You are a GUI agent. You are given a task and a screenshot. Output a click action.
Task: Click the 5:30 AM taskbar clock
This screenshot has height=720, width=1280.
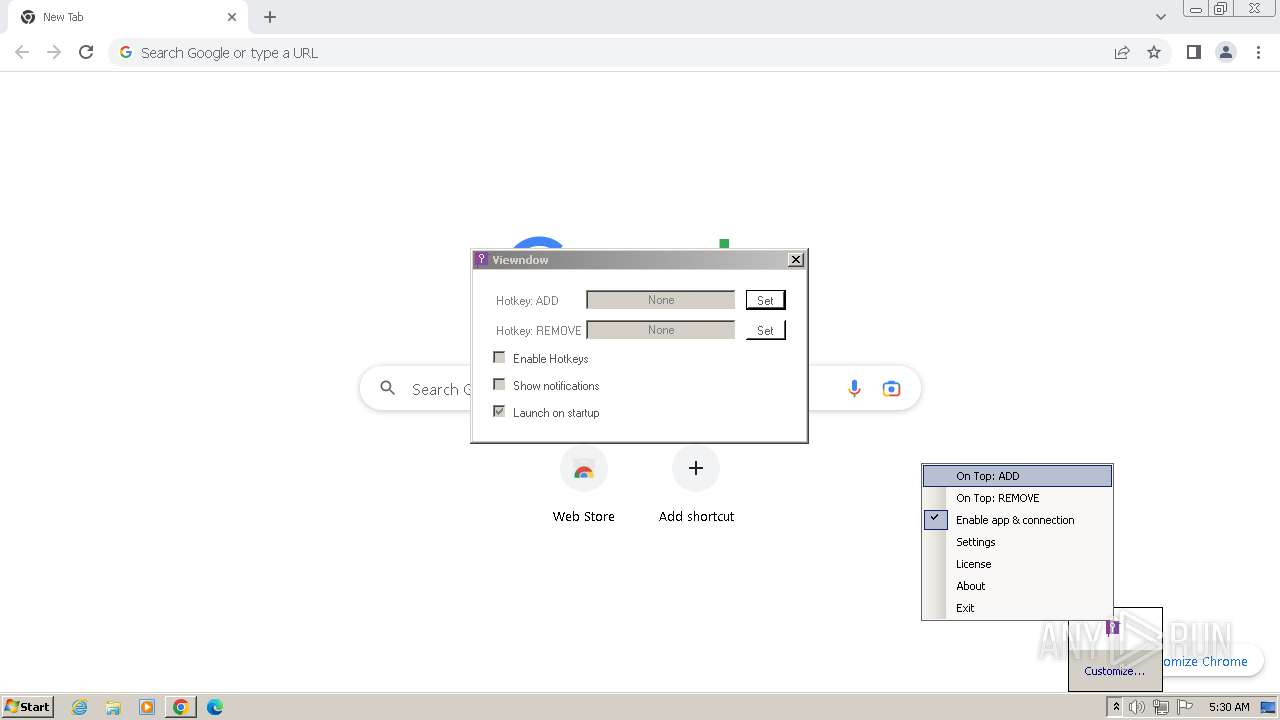[x=1229, y=707]
